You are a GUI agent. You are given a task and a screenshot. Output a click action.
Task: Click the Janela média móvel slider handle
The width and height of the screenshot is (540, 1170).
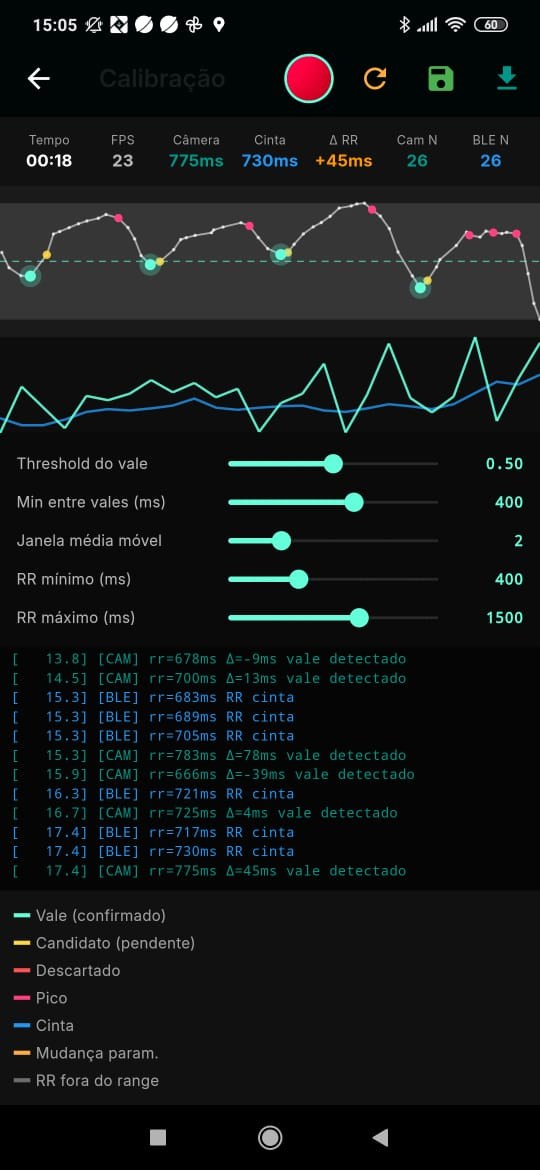[x=281, y=541]
